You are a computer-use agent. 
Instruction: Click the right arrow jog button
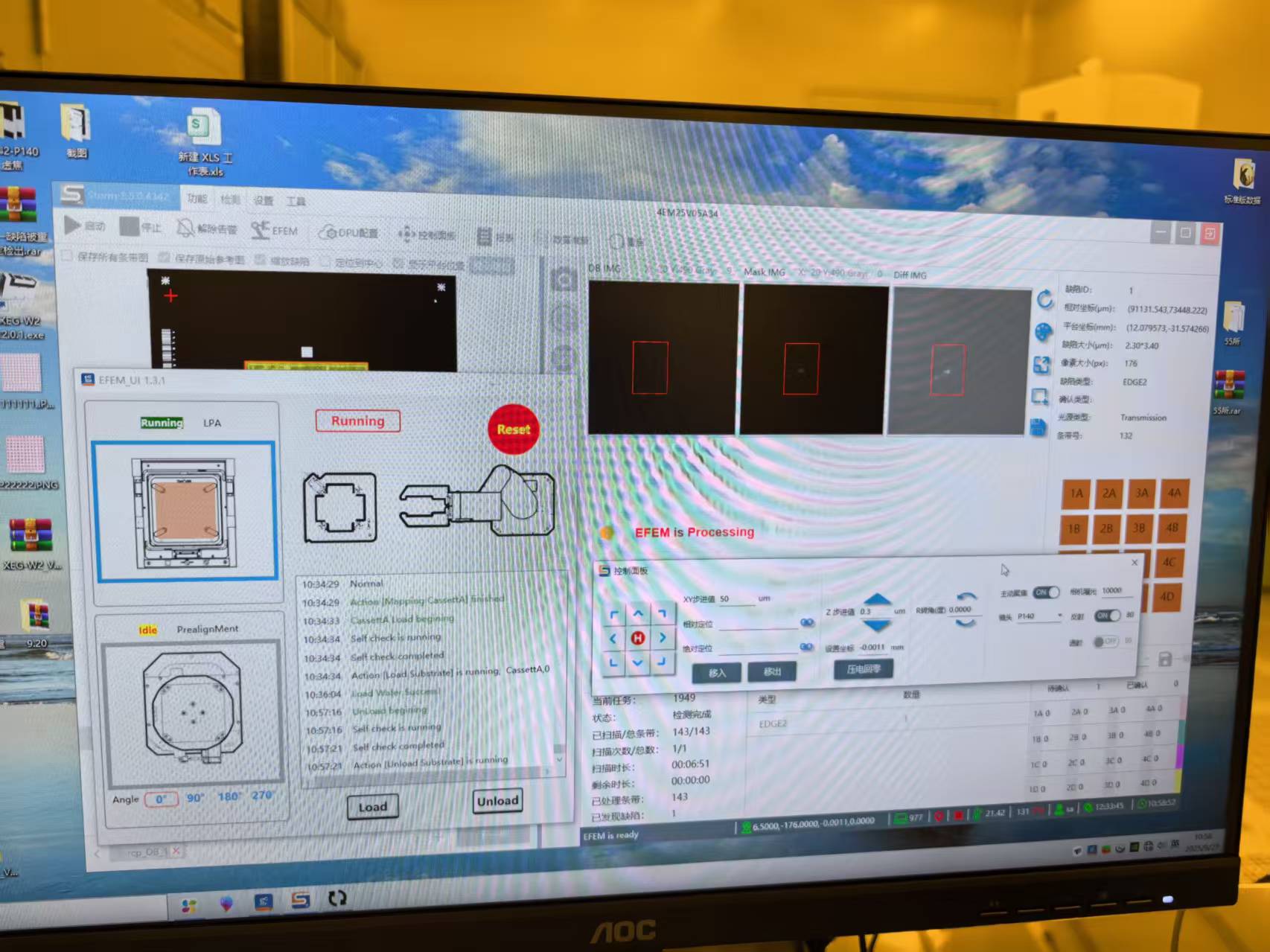point(662,638)
